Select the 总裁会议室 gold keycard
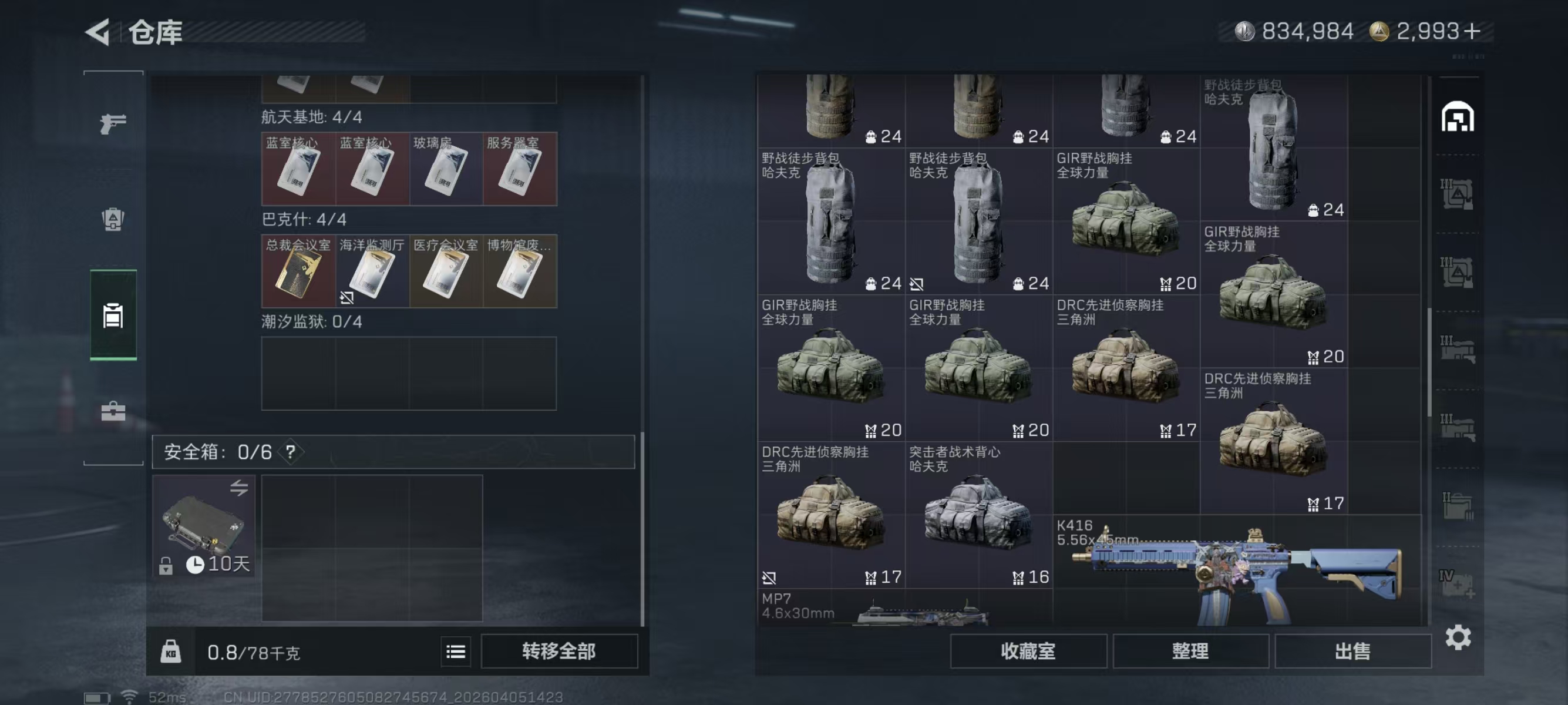Screen dimensions: 1568x705 click(298, 271)
